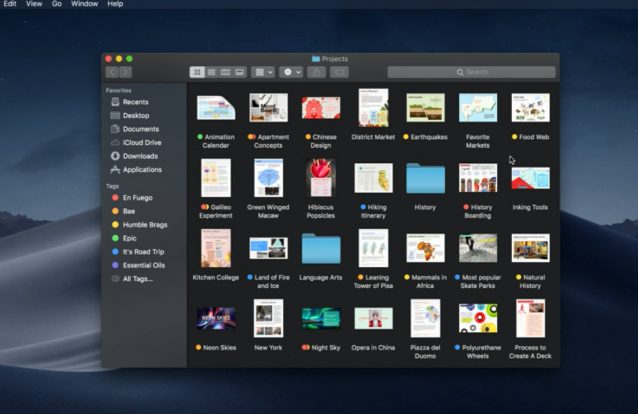Filter by the red En Fuego tag

(139, 198)
